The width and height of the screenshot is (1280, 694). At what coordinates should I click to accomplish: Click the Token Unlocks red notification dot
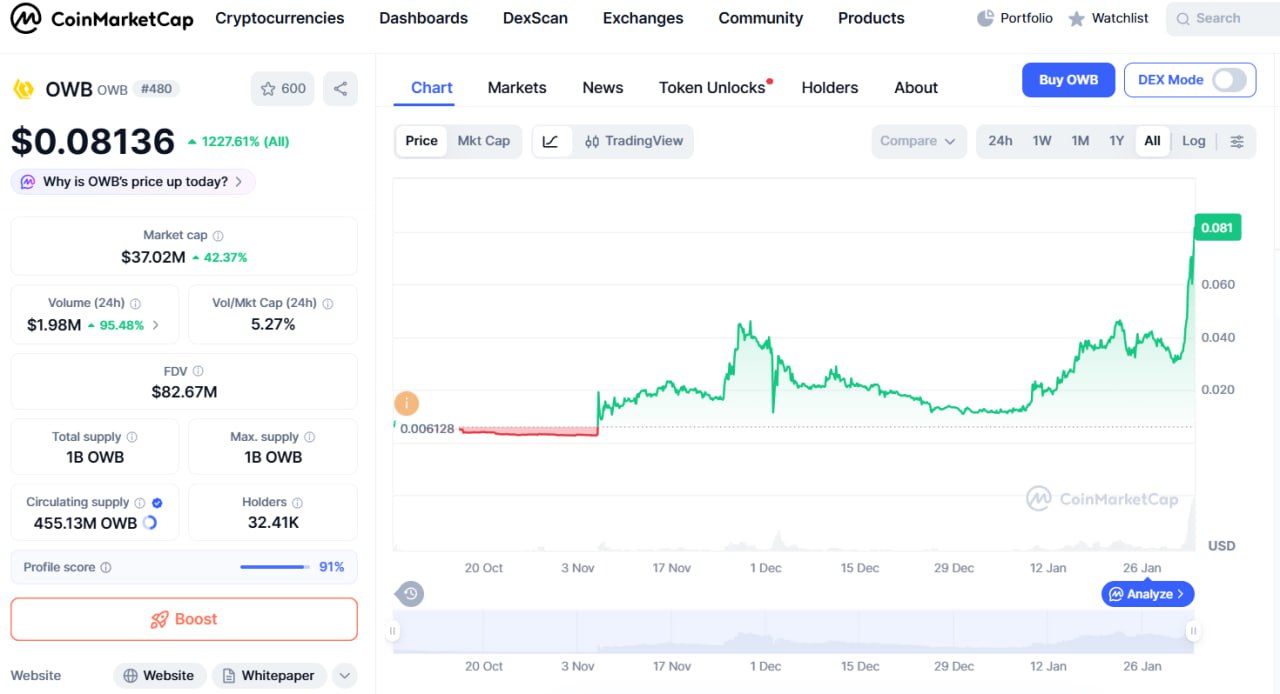(x=769, y=81)
